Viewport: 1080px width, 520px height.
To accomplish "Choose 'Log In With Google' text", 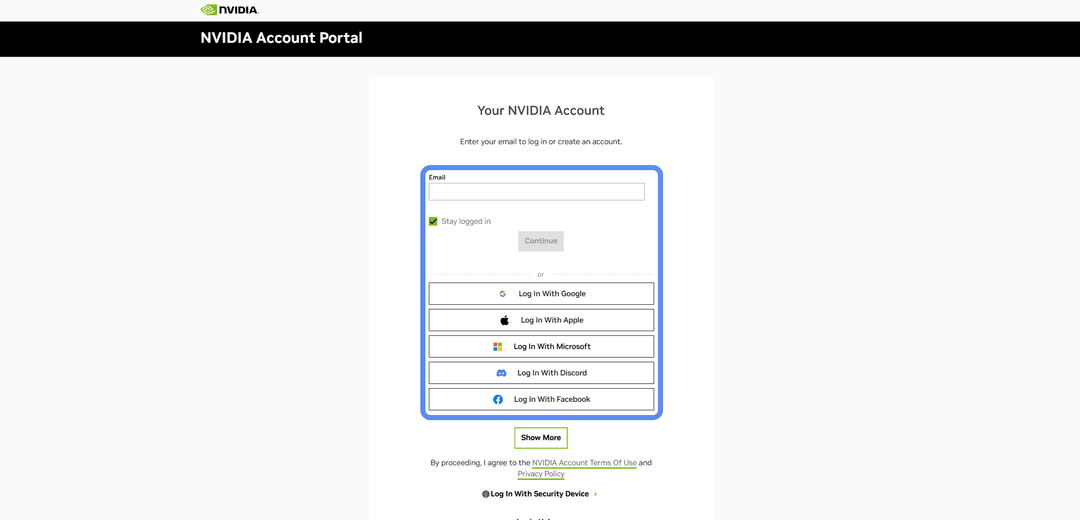I will point(552,293).
